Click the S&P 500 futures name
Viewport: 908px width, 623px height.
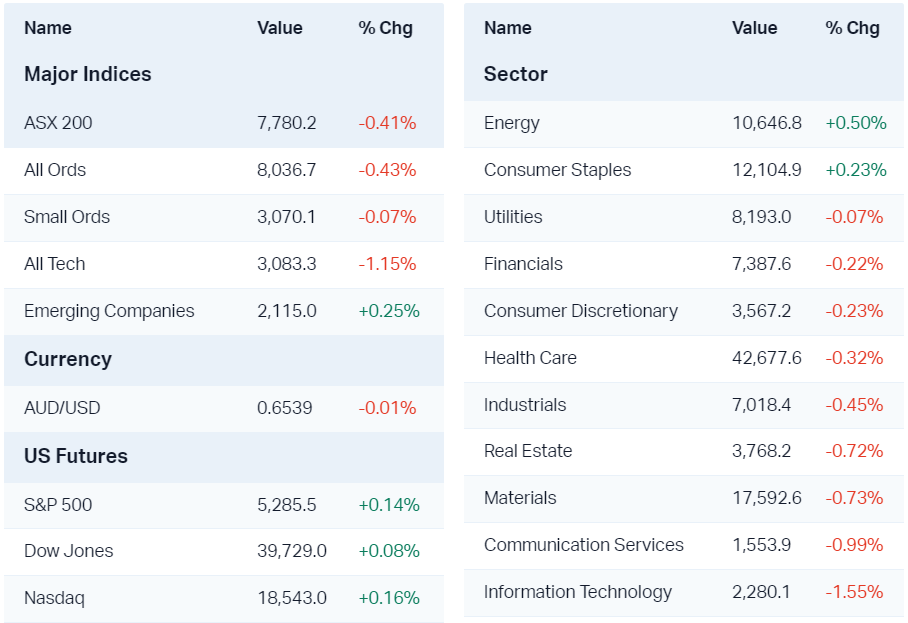(58, 505)
